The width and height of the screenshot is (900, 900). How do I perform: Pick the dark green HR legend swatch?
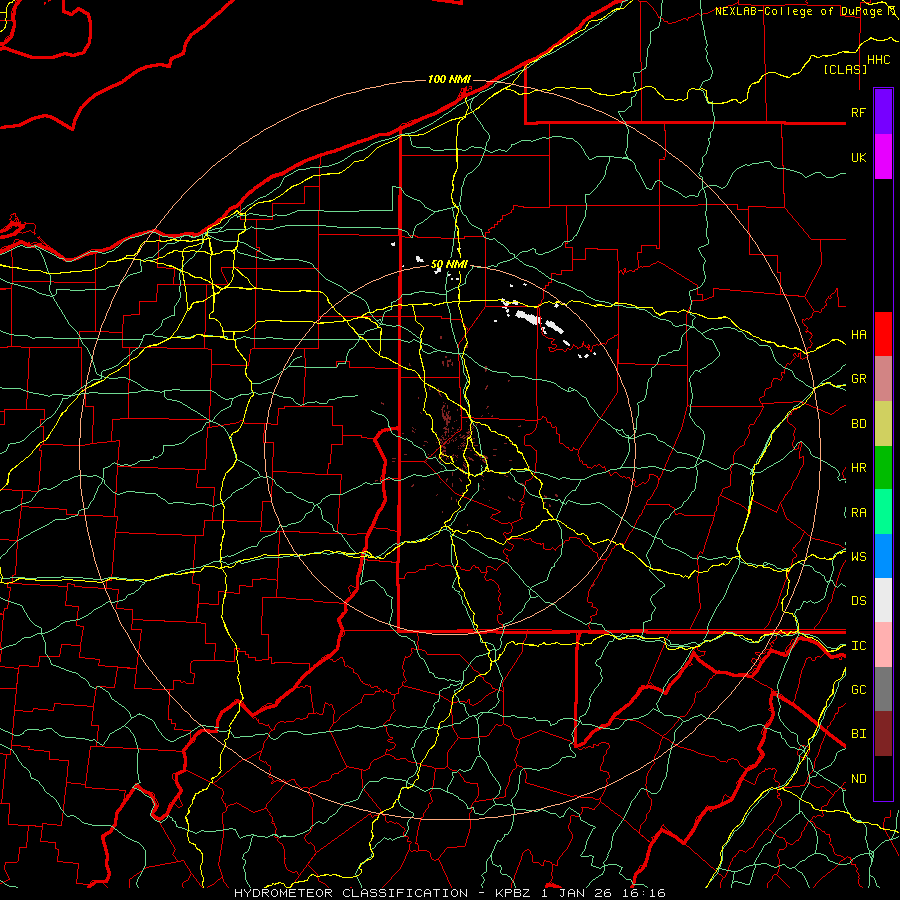click(x=883, y=467)
